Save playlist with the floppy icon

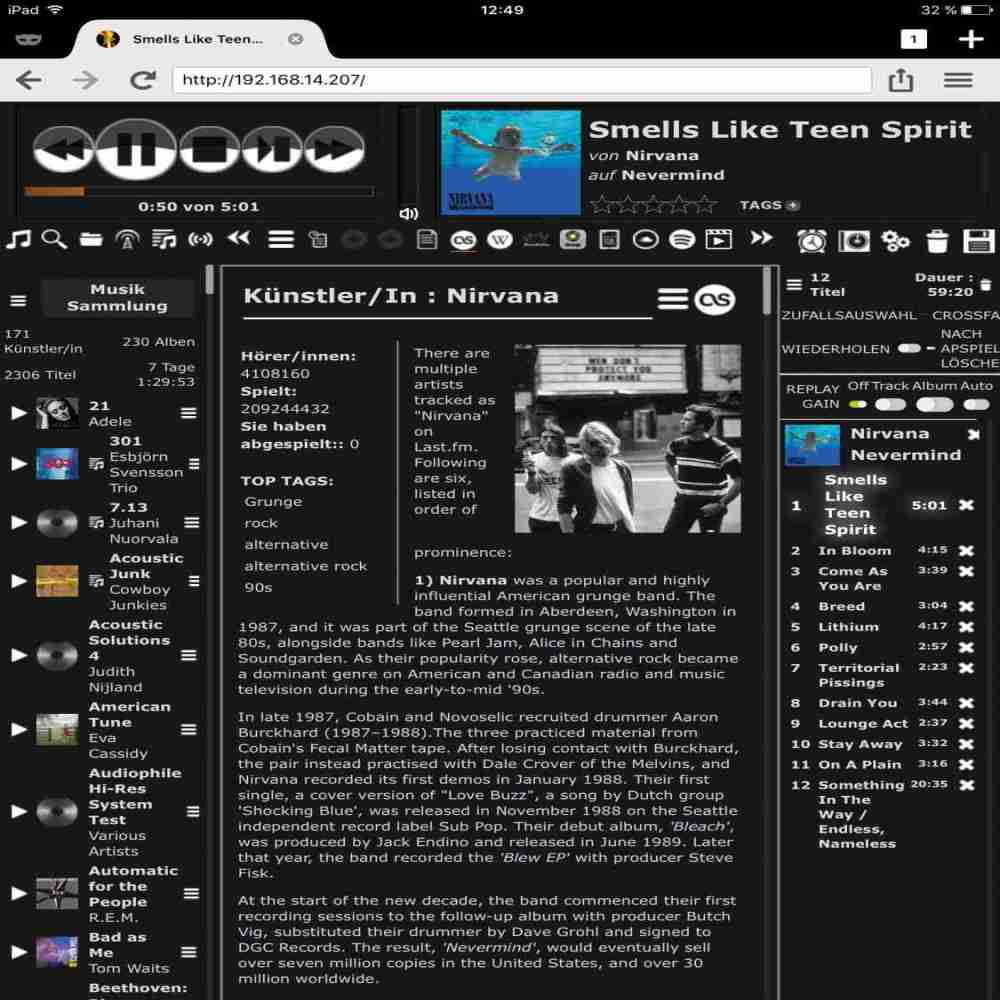pos(979,241)
